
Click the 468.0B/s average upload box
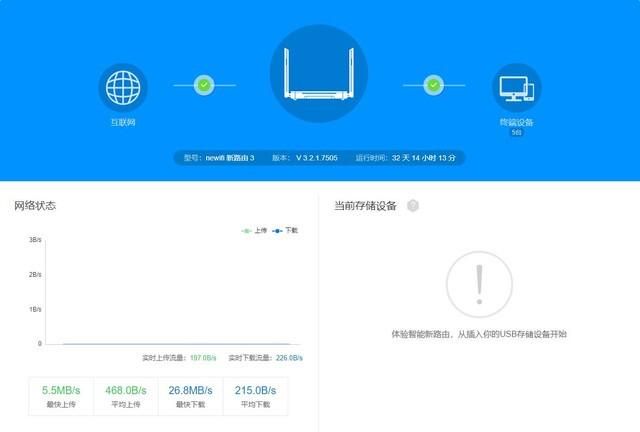click(126, 396)
